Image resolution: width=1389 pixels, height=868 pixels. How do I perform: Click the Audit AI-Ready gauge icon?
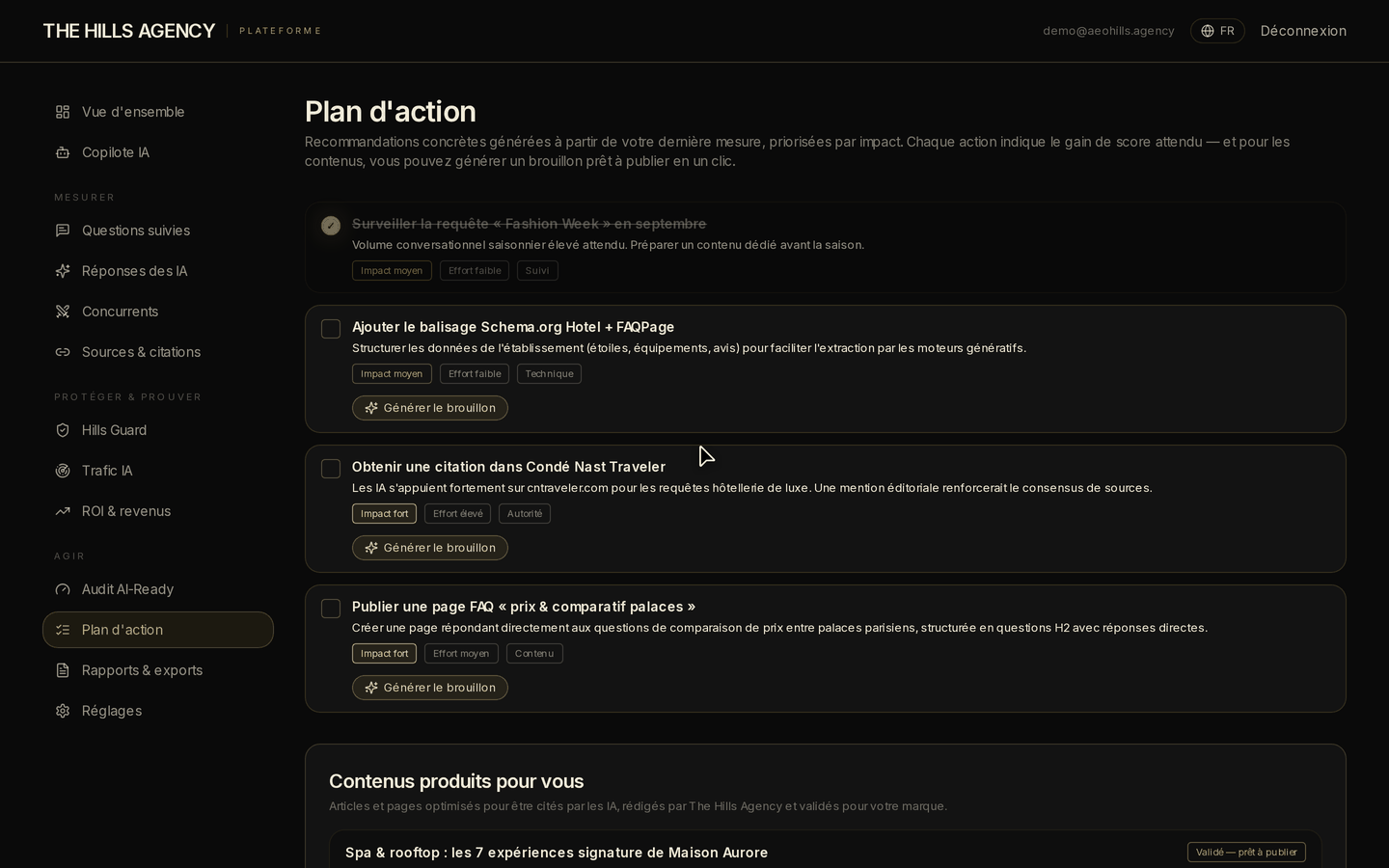(x=63, y=589)
